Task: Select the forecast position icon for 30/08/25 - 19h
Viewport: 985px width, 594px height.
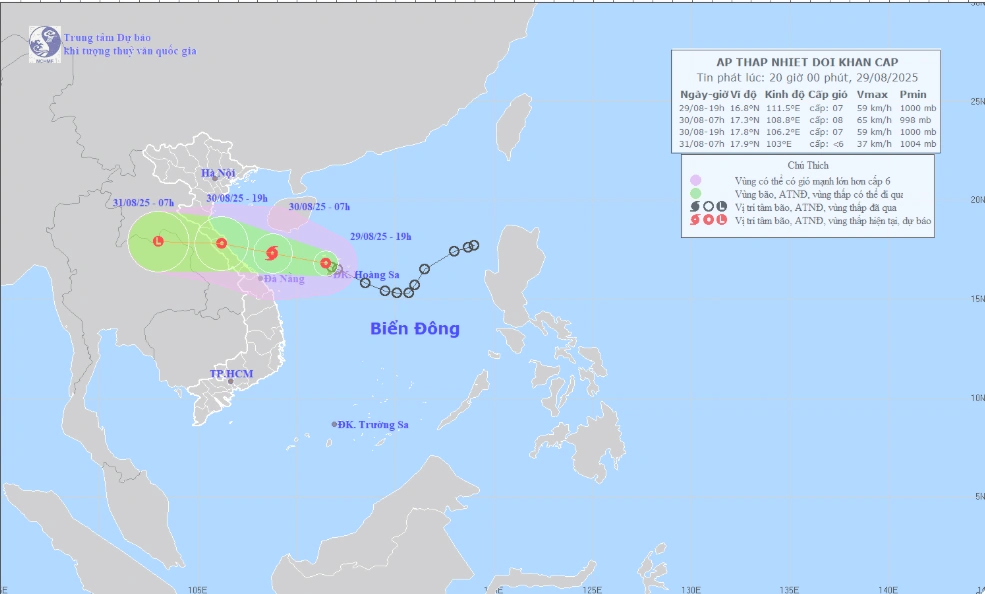Action: tap(221, 243)
